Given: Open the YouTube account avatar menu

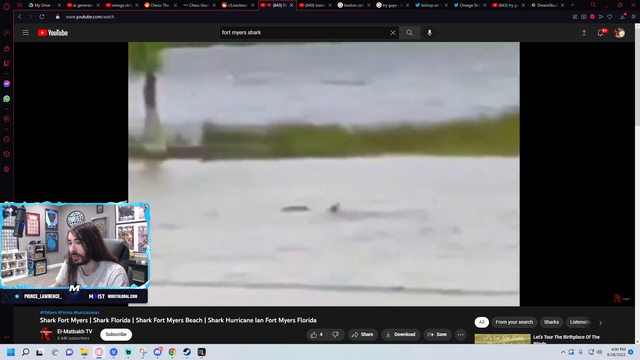Looking at the screenshot, I should pos(620,33).
